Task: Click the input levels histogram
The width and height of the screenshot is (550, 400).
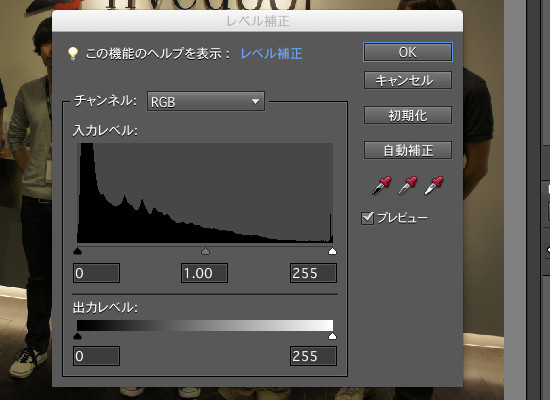Action: tap(205, 193)
